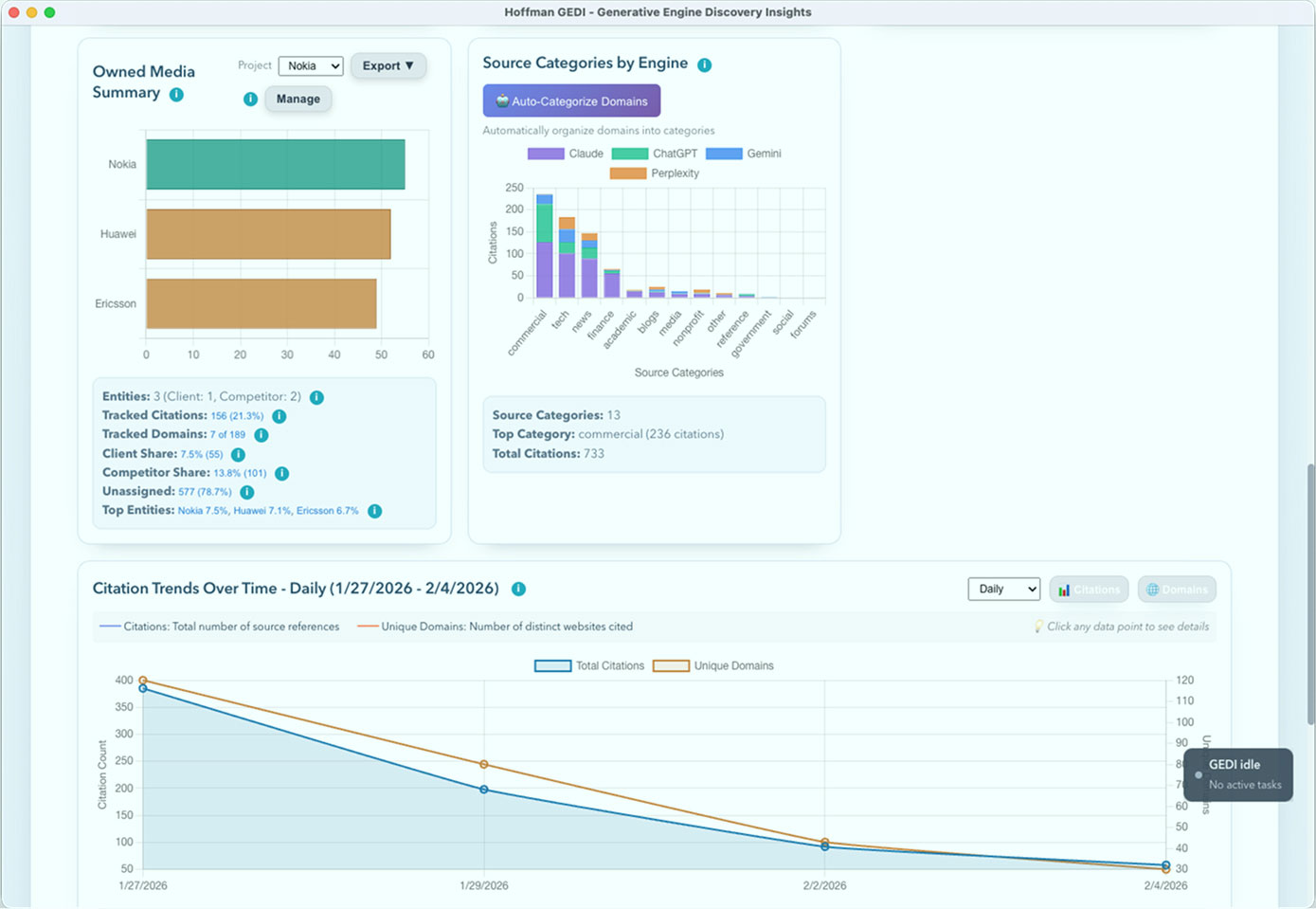Click info icon beside Unassigned value
1316x909 pixels.
coord(246,492)
